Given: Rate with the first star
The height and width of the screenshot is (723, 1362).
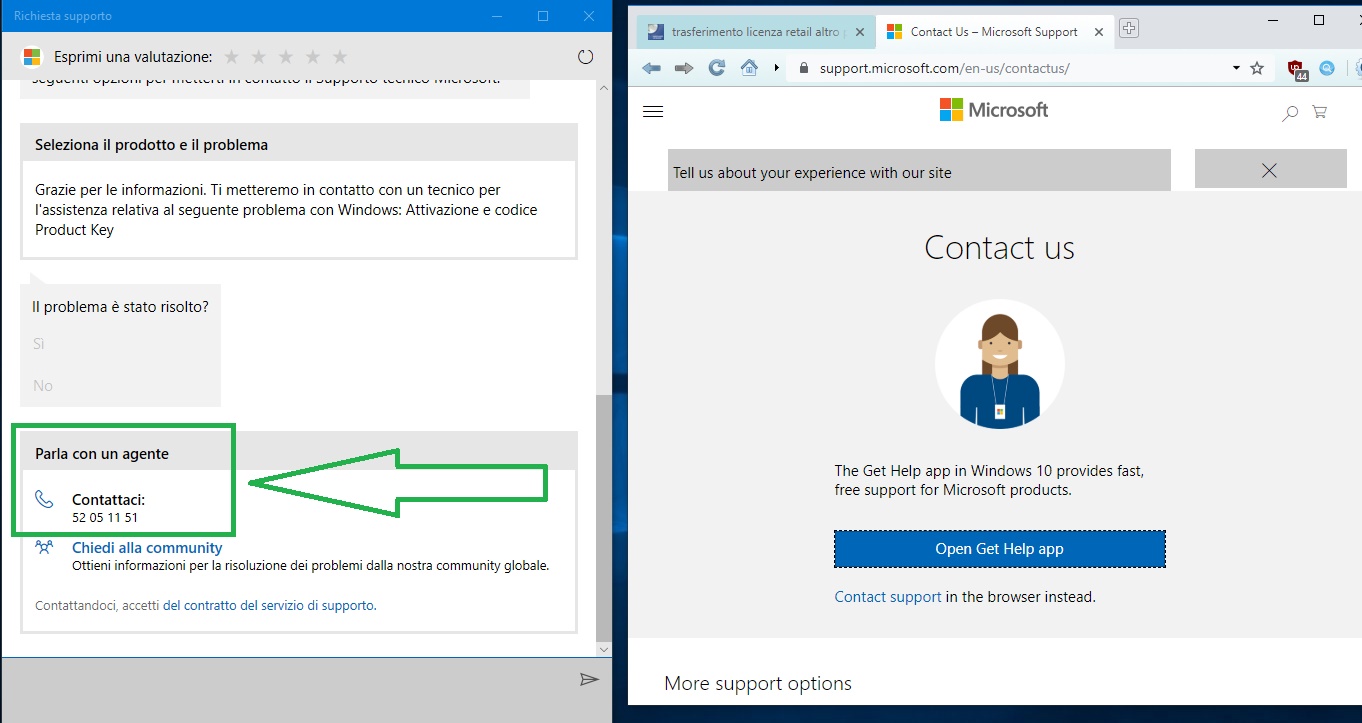Looking at the screenshot, I should pos(232,57).
